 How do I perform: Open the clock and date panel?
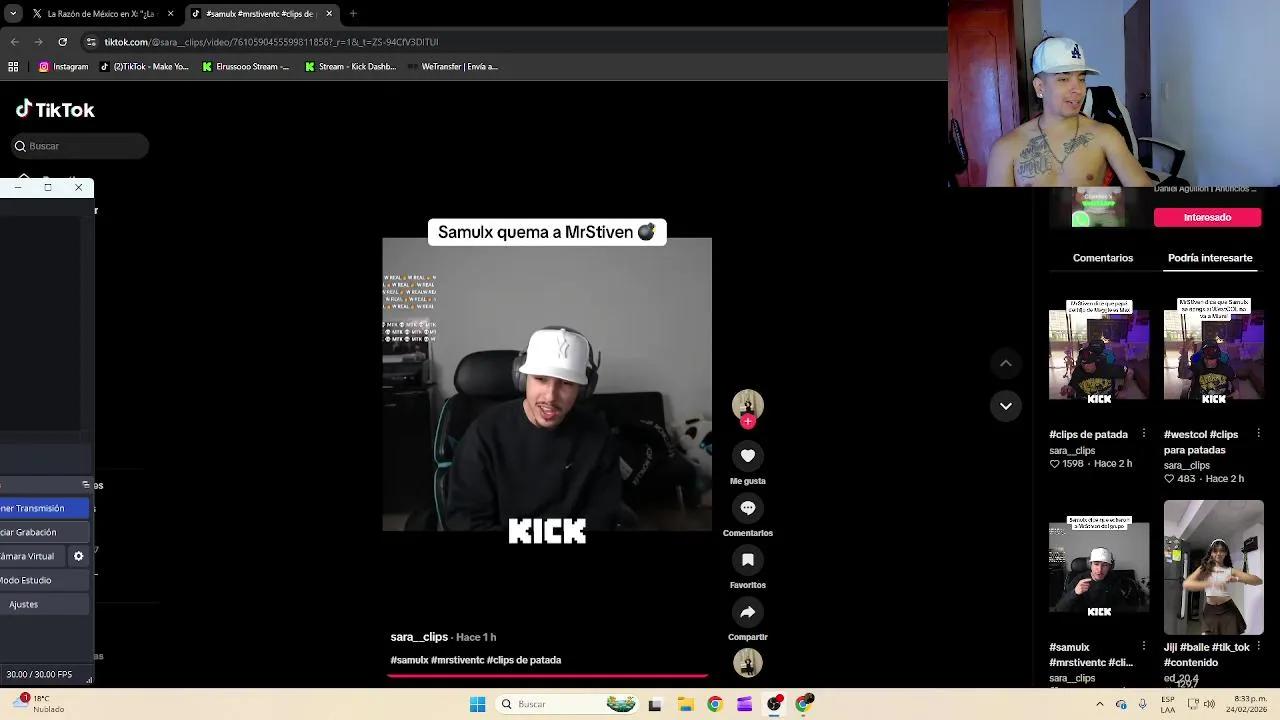[x=1250, y=704]
